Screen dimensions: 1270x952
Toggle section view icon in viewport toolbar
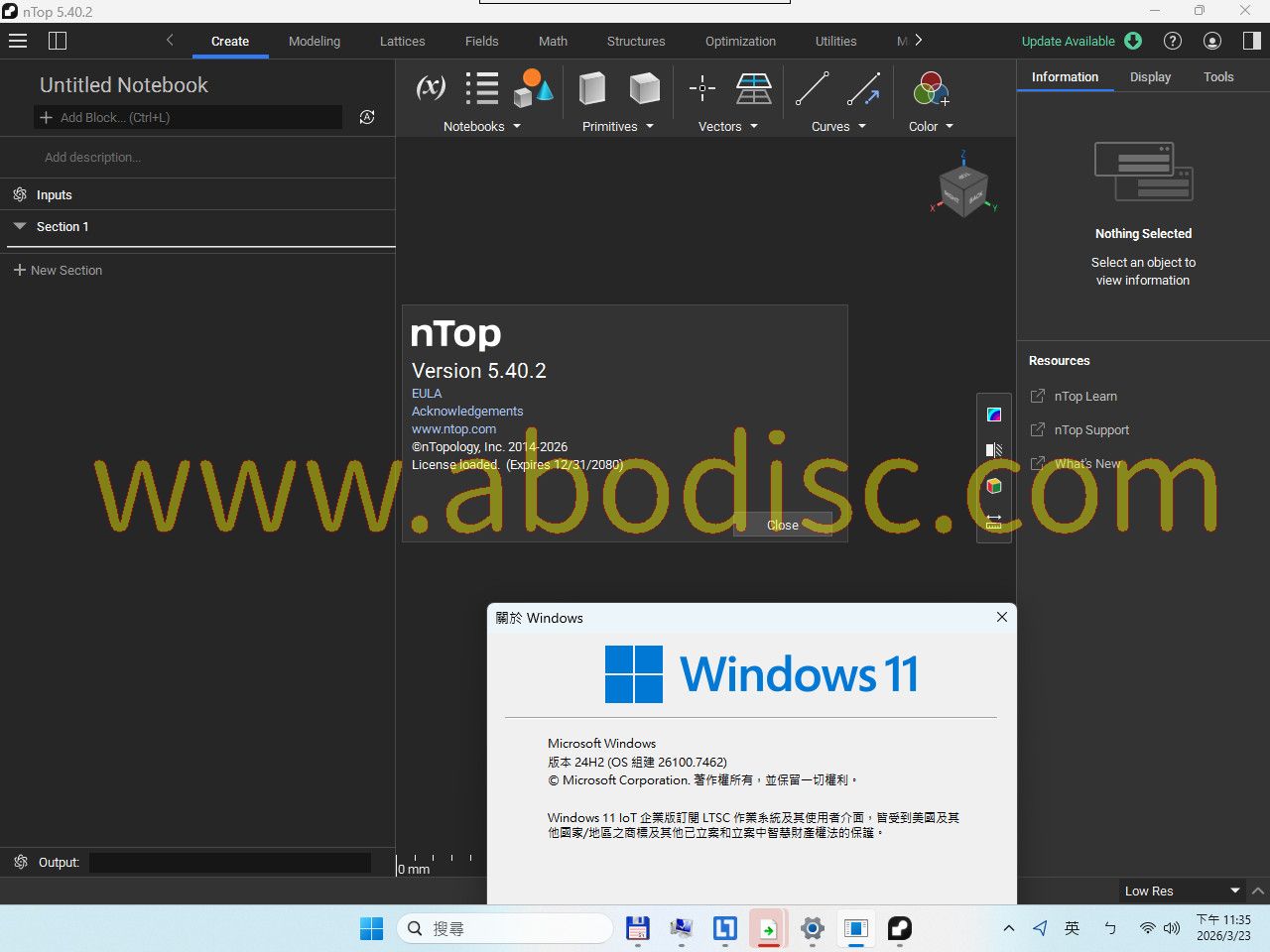tap(994, 450)
